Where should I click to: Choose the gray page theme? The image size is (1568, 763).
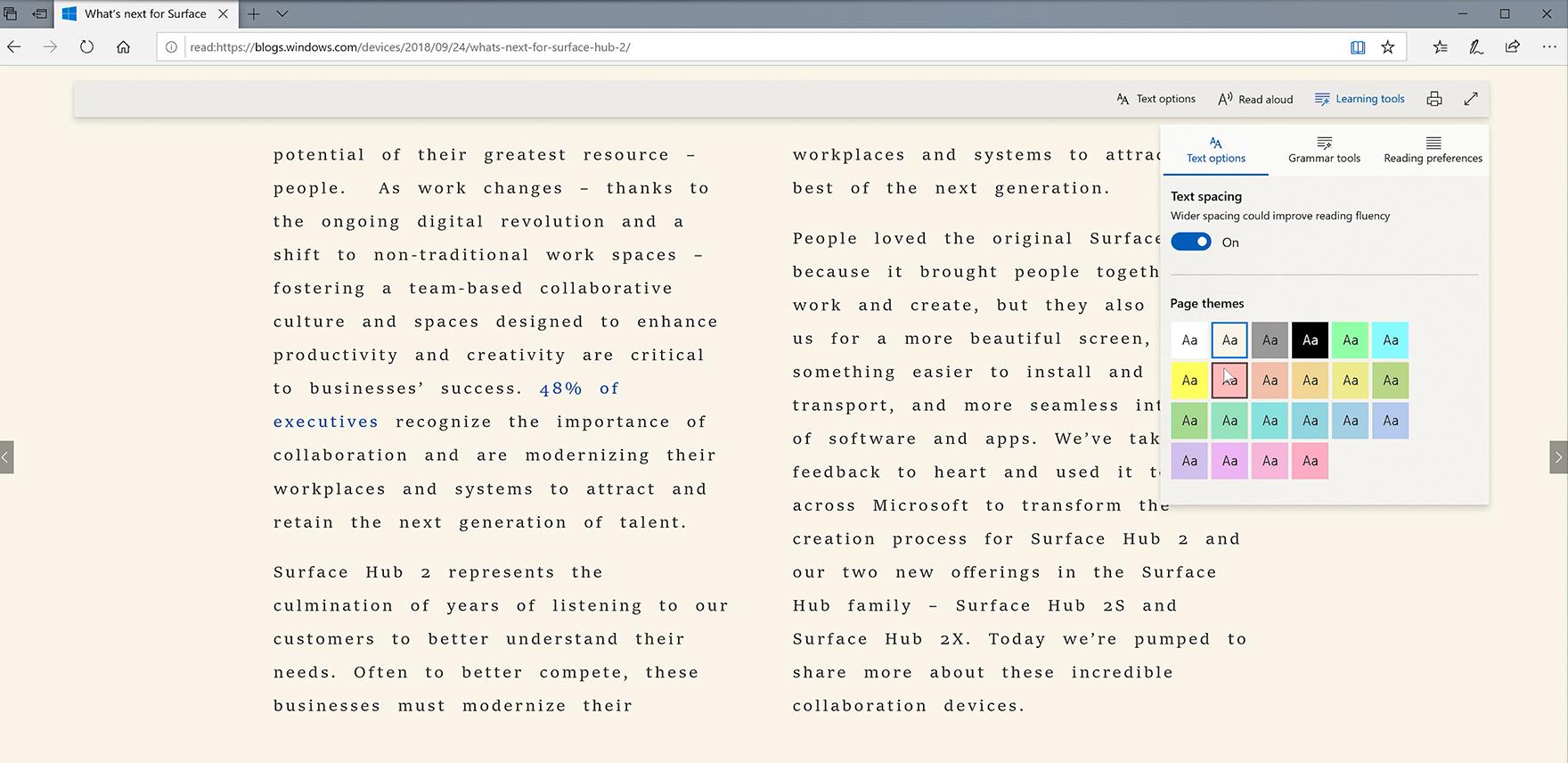(1270, 340)
